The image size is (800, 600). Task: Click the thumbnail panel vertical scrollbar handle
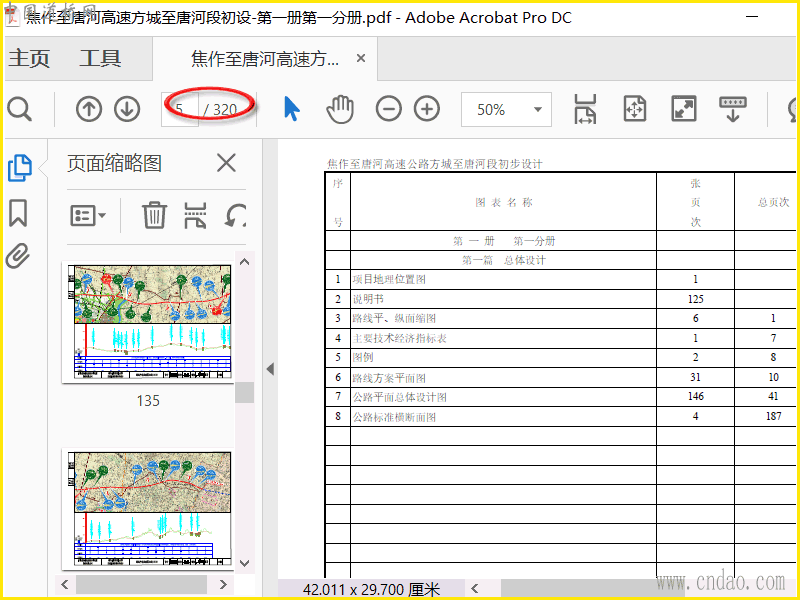point(244,392)
